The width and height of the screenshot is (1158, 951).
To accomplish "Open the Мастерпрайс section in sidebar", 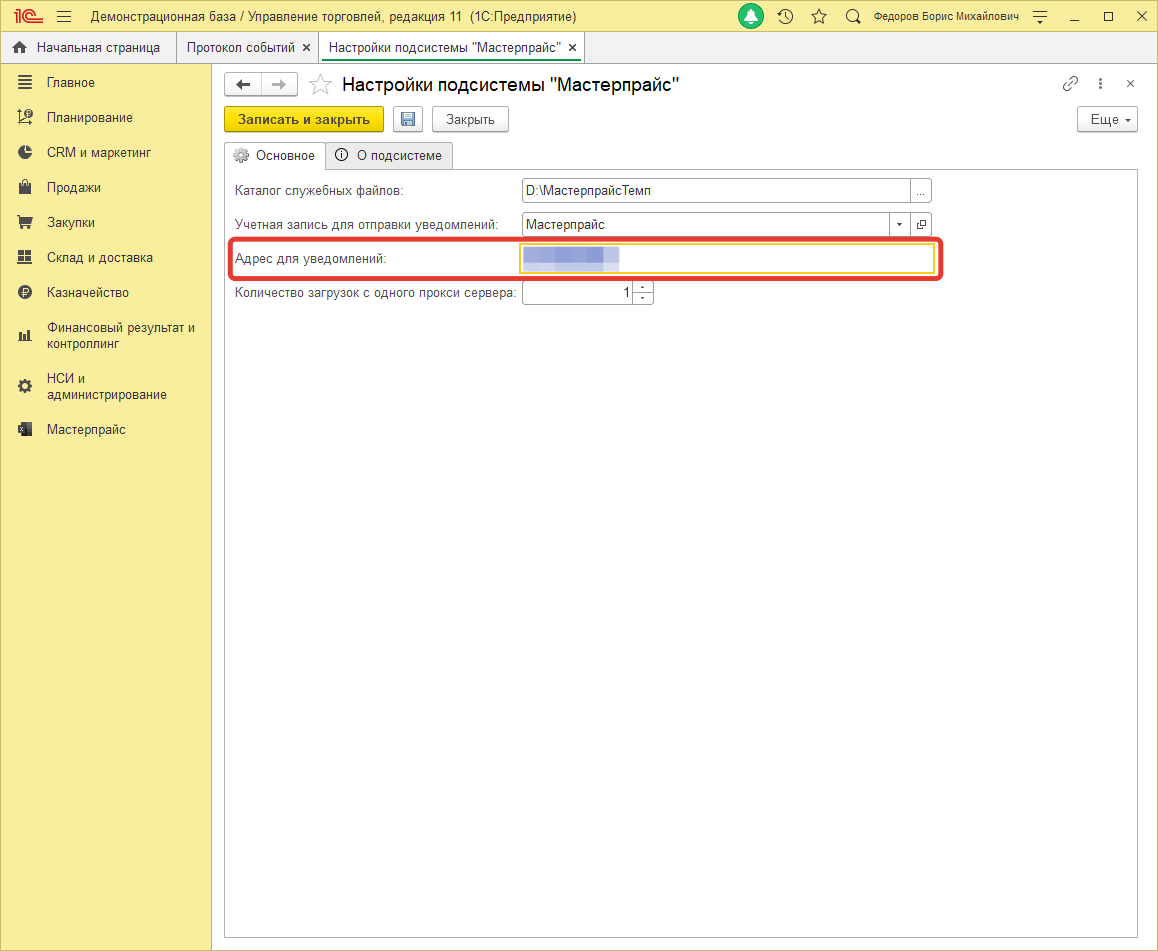I will tap(86, 430).
